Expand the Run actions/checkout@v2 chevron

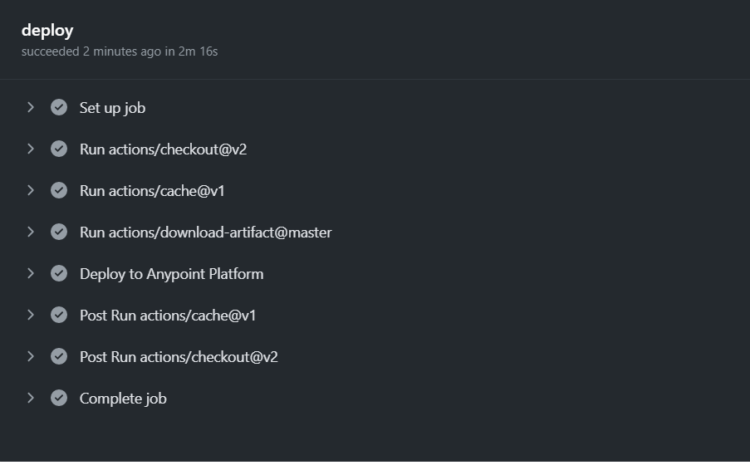(x=31, y=149)
